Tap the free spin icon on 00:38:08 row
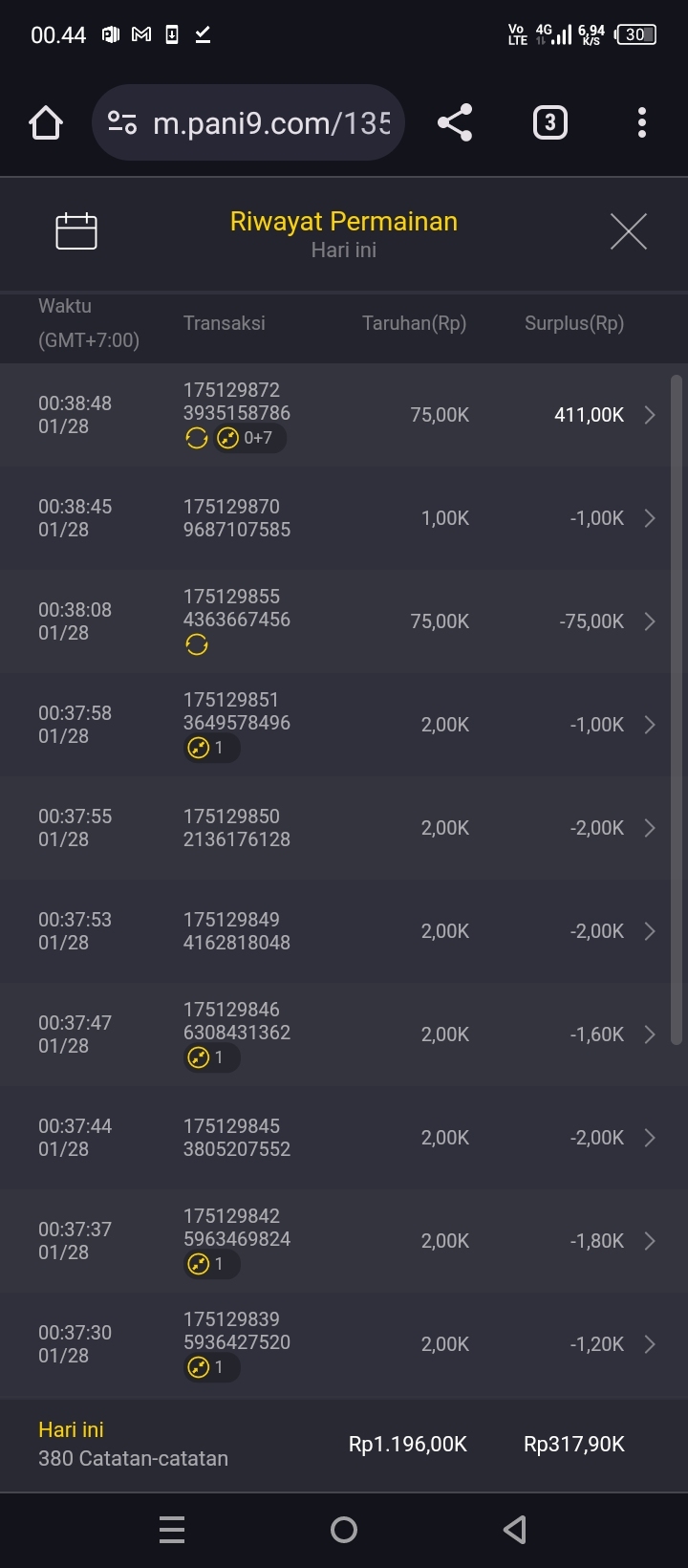The height and width of the screenshot is (1568, 688). coord(197,645)
